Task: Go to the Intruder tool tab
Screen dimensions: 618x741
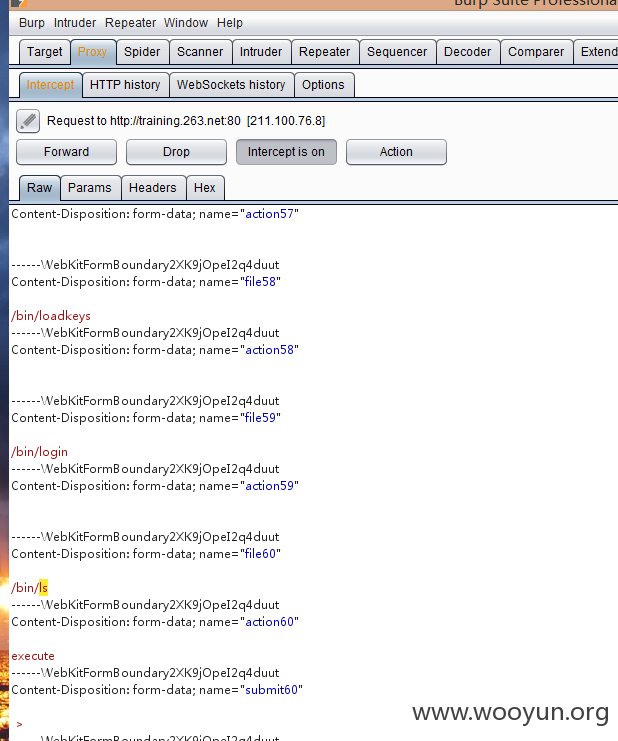Action: click(261, 52)
